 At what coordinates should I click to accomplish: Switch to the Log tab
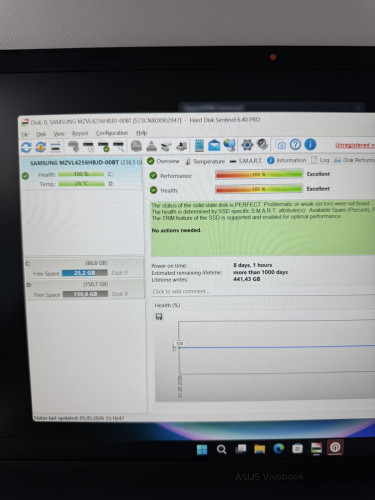(320, 160)
